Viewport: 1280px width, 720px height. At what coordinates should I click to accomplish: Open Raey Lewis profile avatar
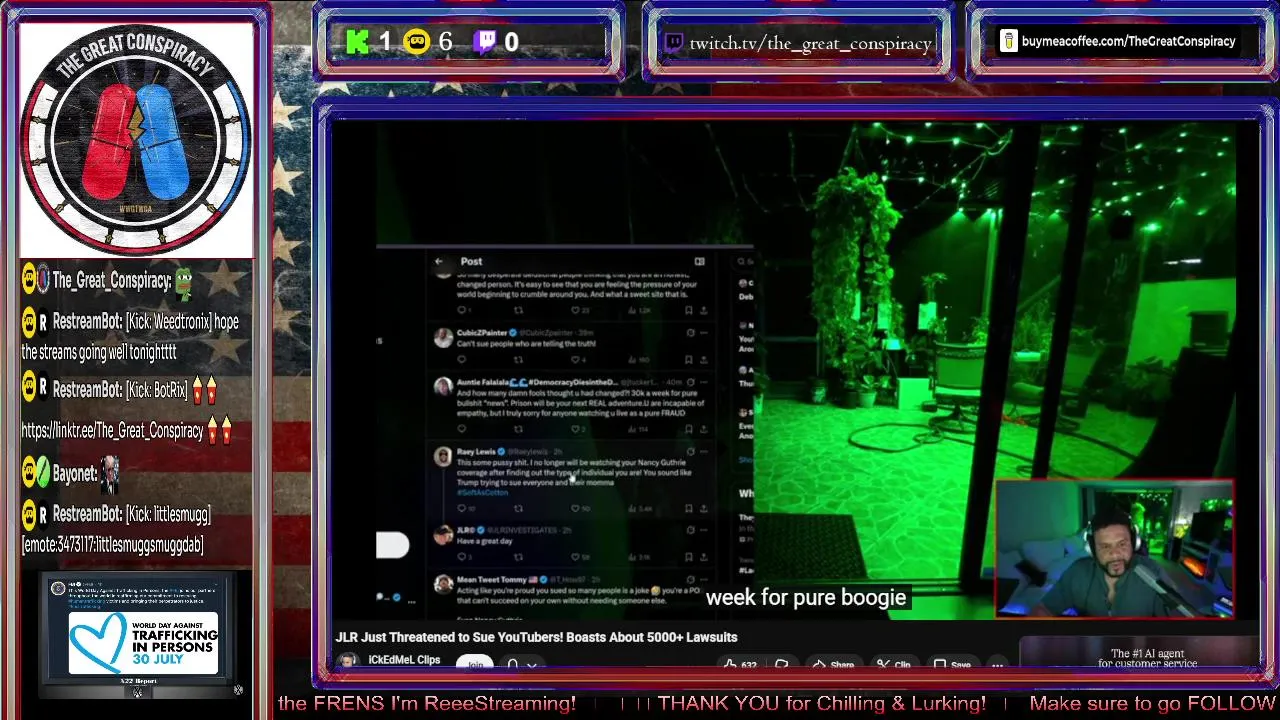click(x=443, y=457)
